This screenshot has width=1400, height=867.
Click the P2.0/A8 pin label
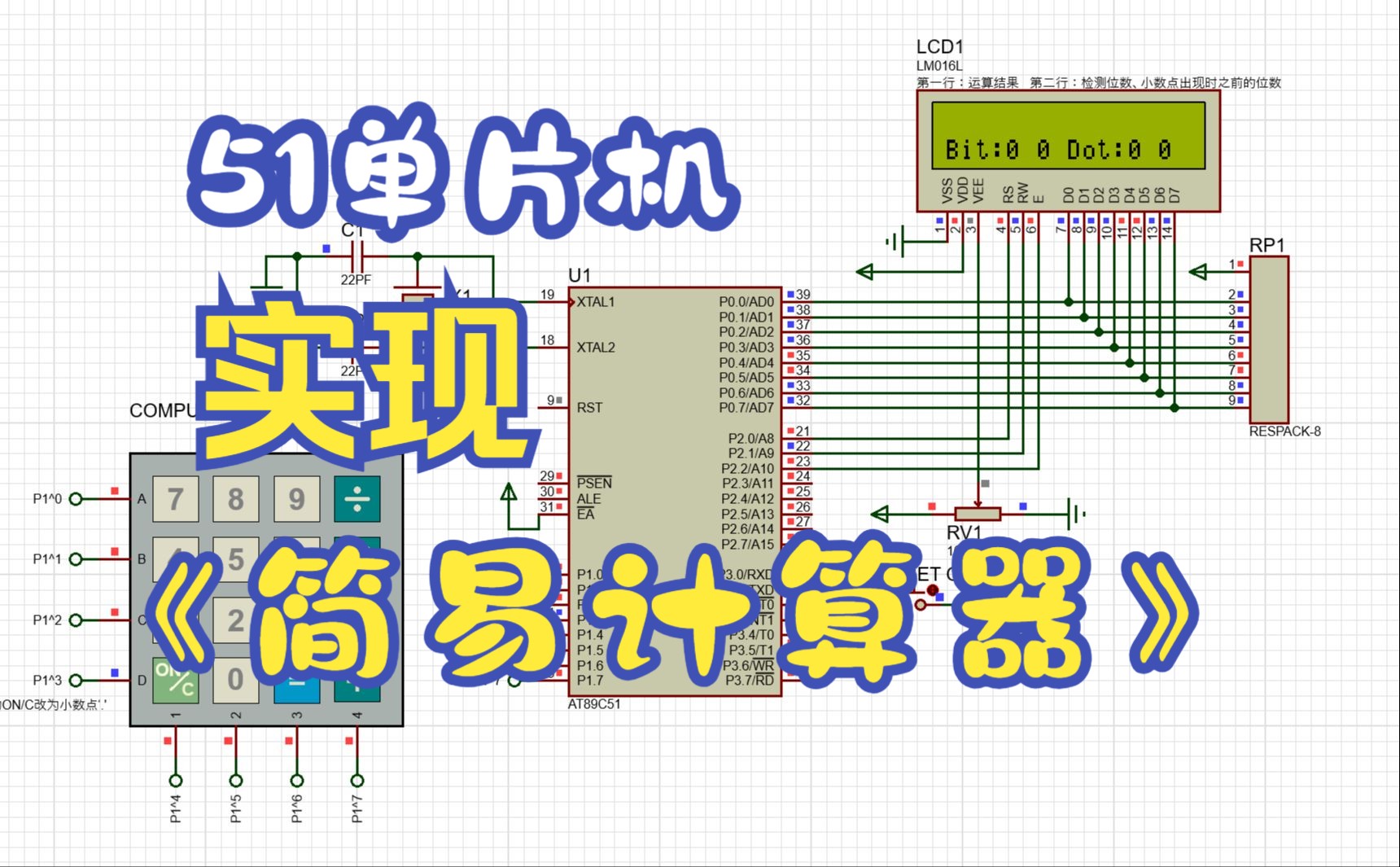coord(751,438)
